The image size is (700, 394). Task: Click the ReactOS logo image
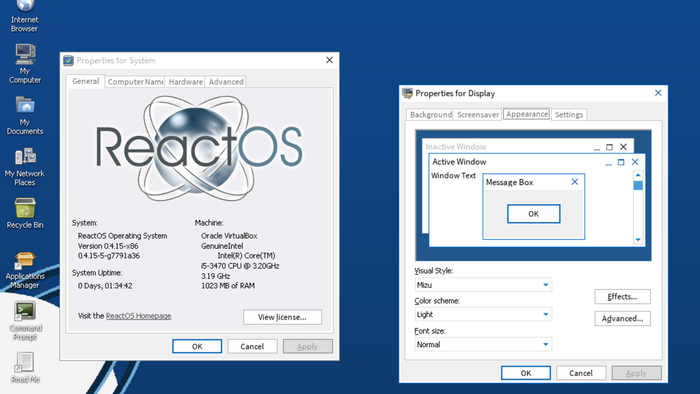[199, 149]
